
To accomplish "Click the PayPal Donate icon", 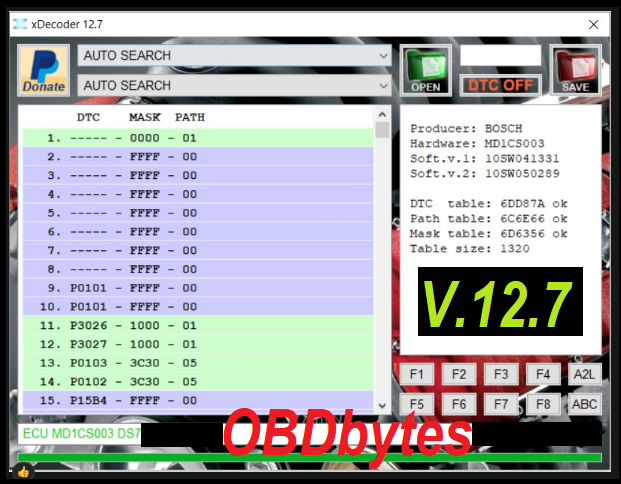I will point(44,71).
